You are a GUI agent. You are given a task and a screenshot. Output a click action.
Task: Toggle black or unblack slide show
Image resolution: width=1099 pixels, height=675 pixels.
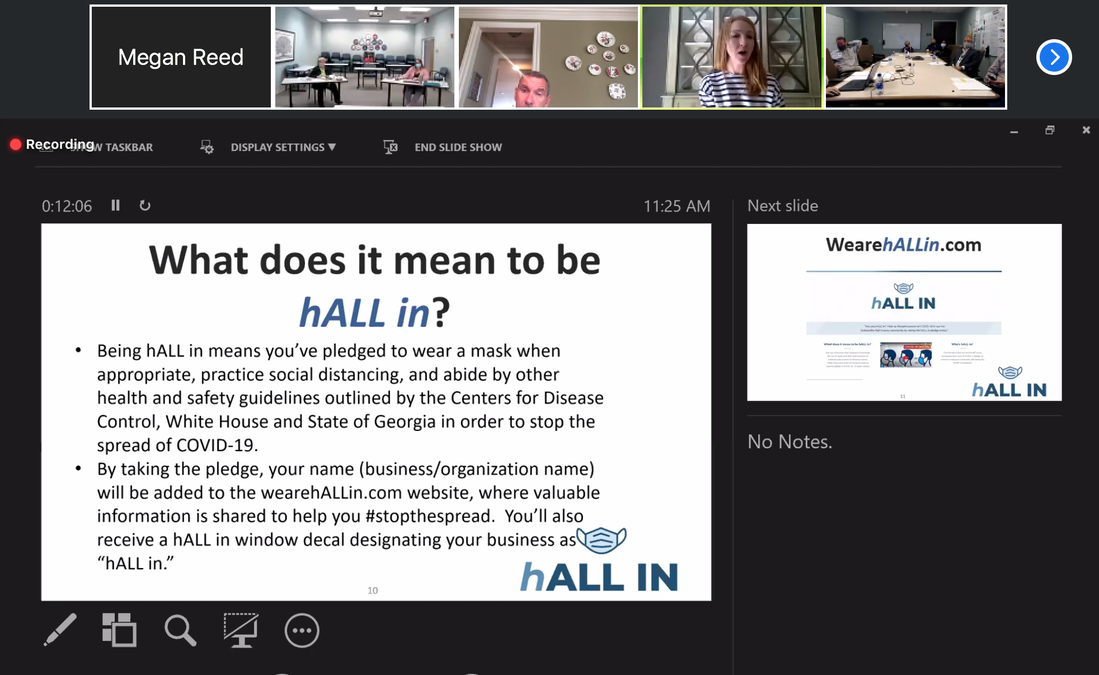click(241, 630)
